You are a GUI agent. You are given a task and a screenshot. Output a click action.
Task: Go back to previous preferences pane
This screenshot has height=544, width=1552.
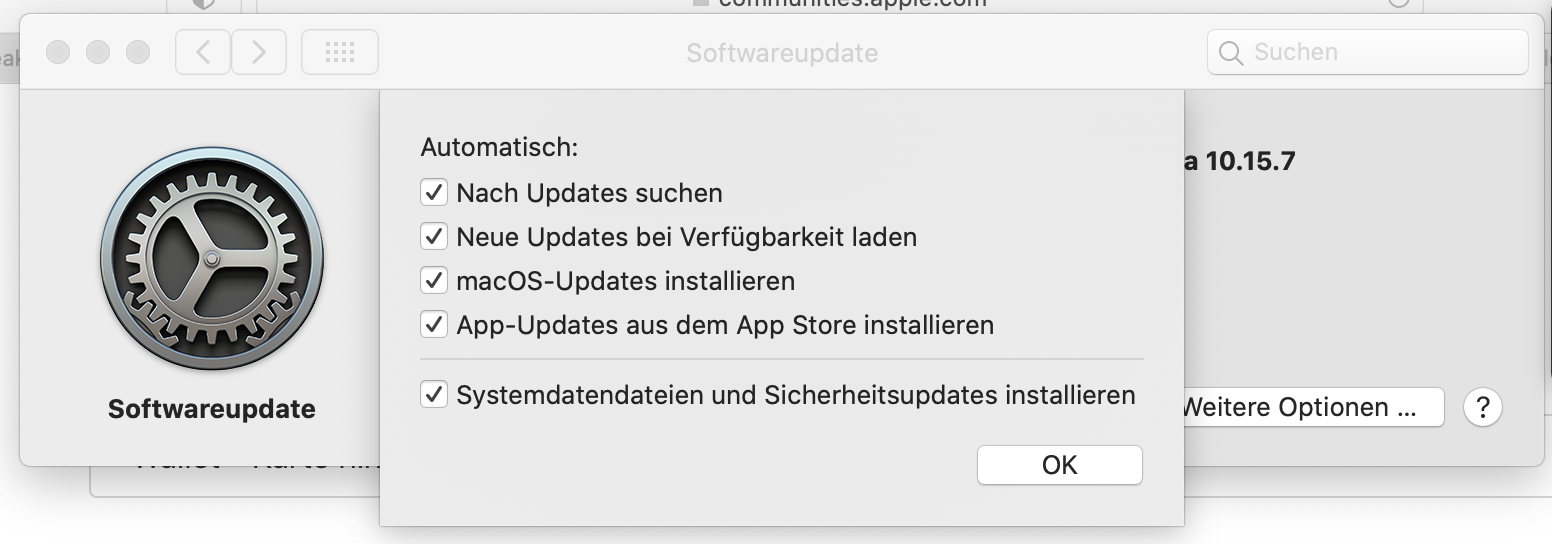click(203, 52)
